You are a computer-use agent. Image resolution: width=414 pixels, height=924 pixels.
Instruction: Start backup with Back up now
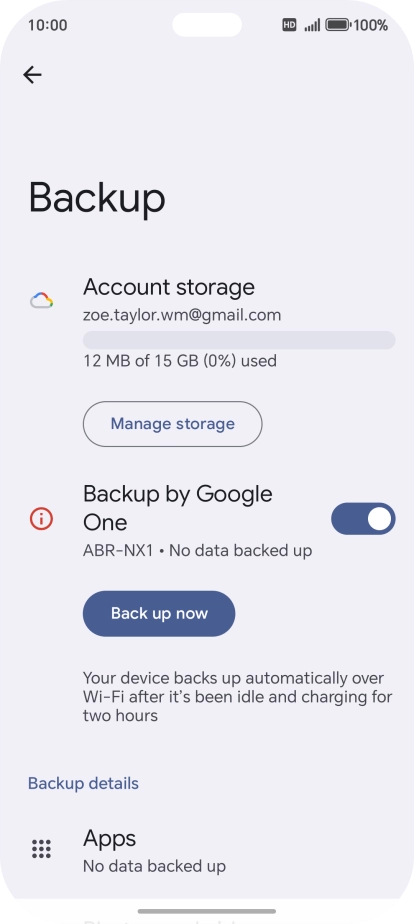click(x=159, y=613)
